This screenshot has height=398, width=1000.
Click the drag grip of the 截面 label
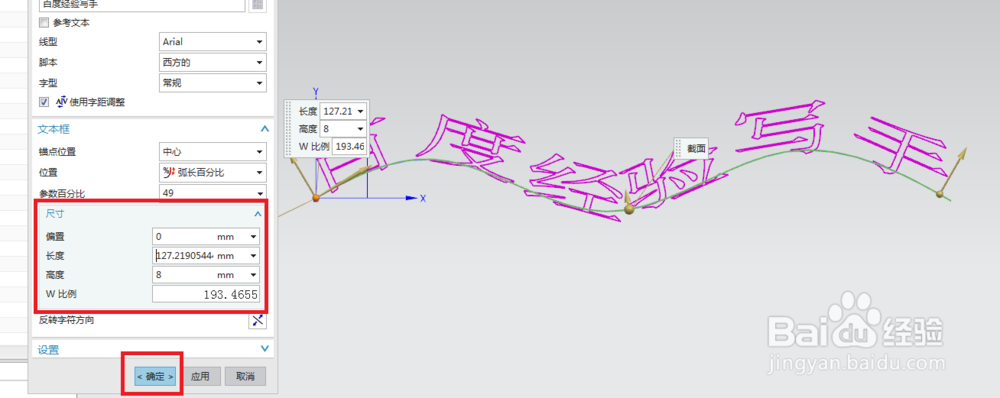[x=679, y=148]
